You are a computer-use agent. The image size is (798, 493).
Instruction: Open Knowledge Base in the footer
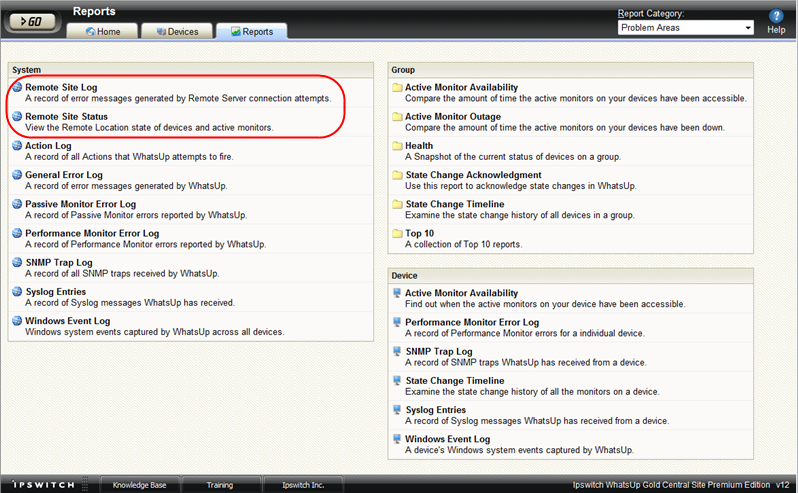click(x=139, y=485)
